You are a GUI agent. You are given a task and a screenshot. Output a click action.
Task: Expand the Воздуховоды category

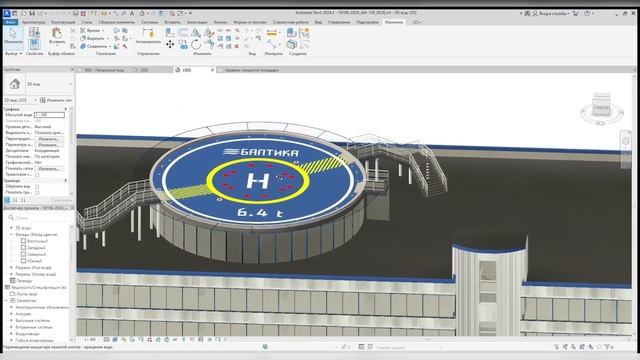[x=11, y=333]
